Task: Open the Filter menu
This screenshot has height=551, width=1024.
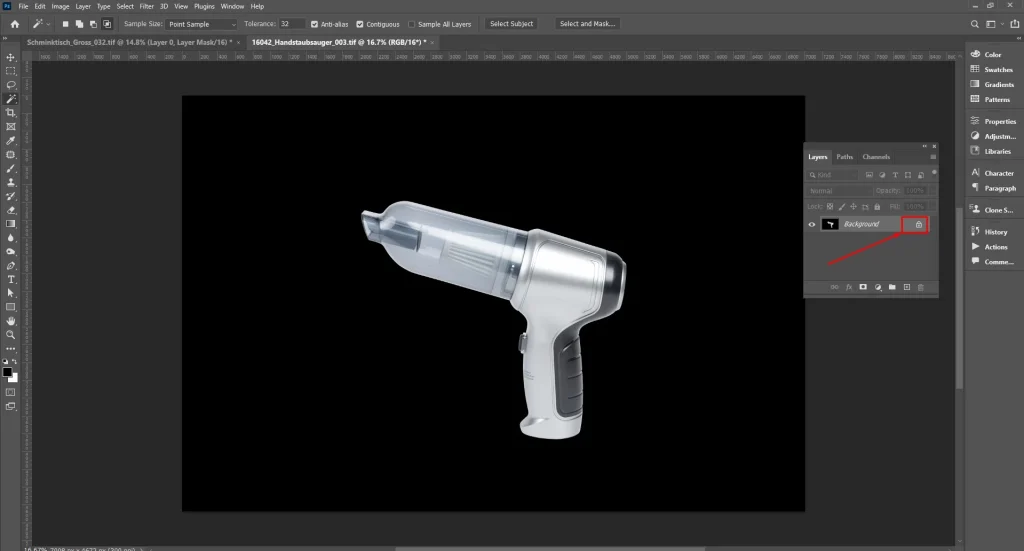Action: point(146,6)
